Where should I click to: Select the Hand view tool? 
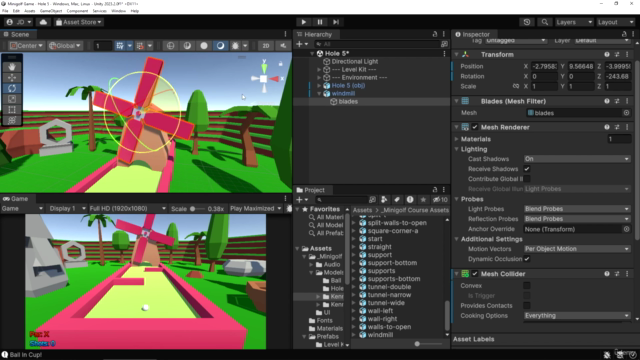click(x=12, y=67)
